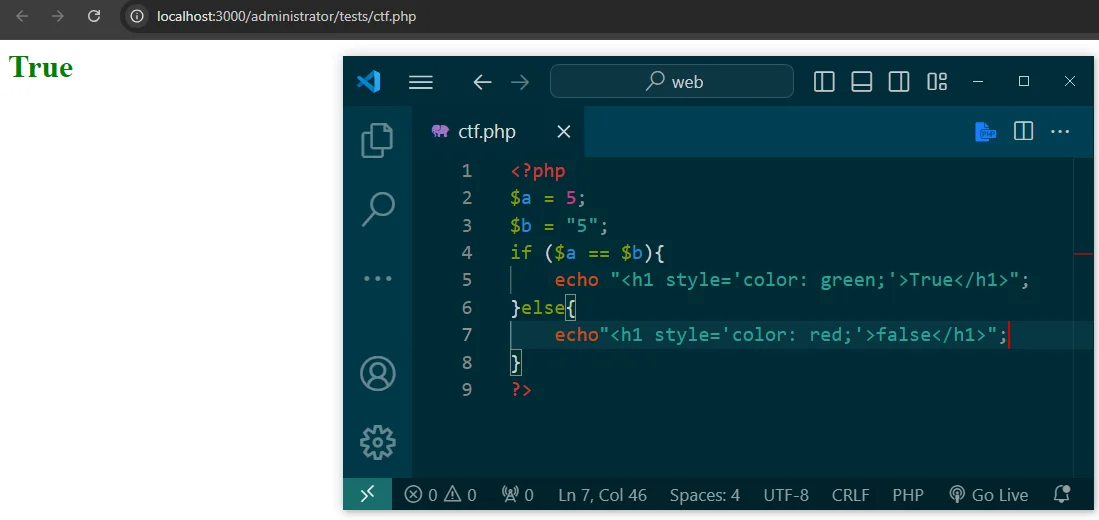Customize editor layout
This screenshot has width=1099, height=520.
click(x=937, y=82)
